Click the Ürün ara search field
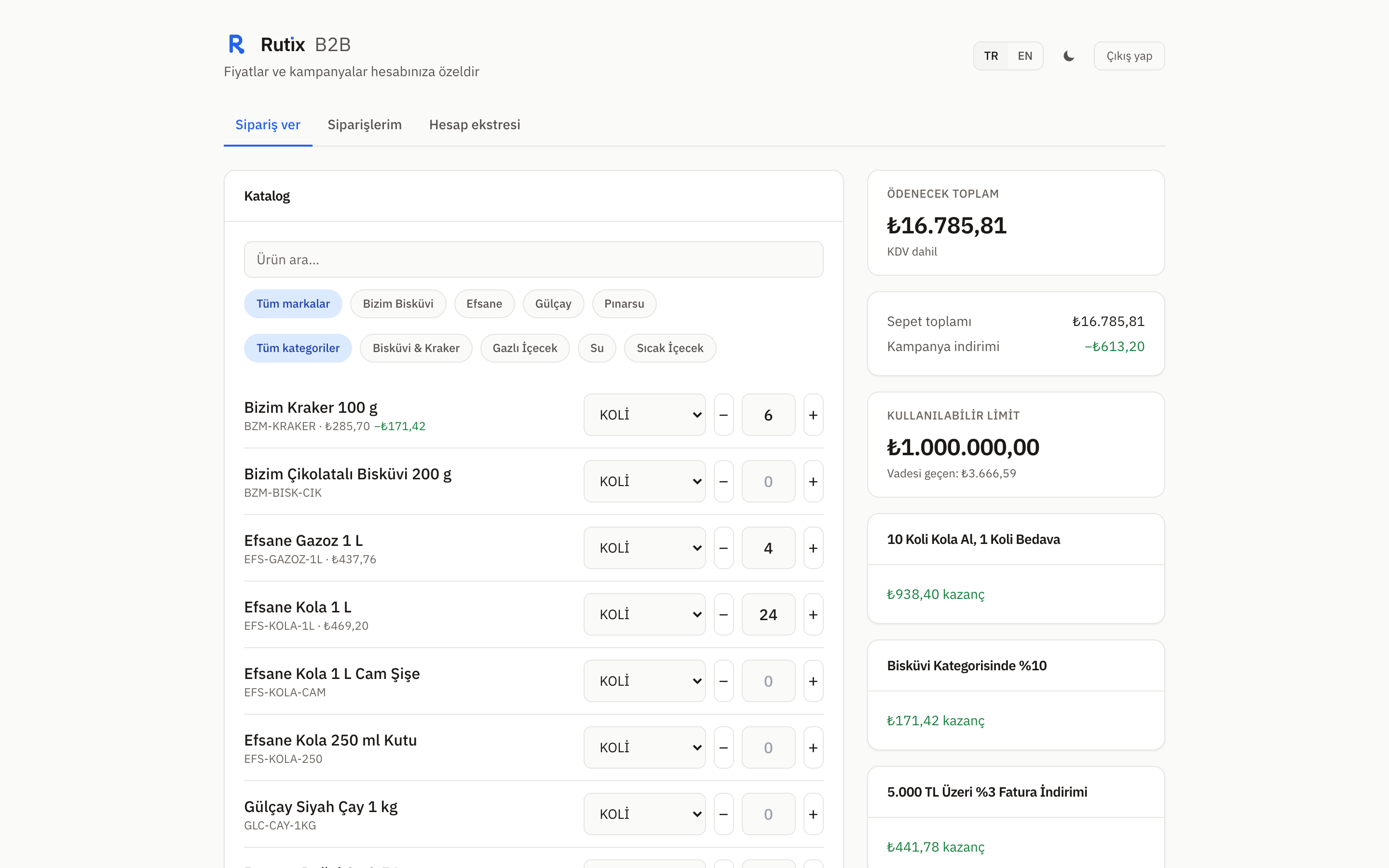Viewport: 1389px width, 868px height. pos(533,259)
